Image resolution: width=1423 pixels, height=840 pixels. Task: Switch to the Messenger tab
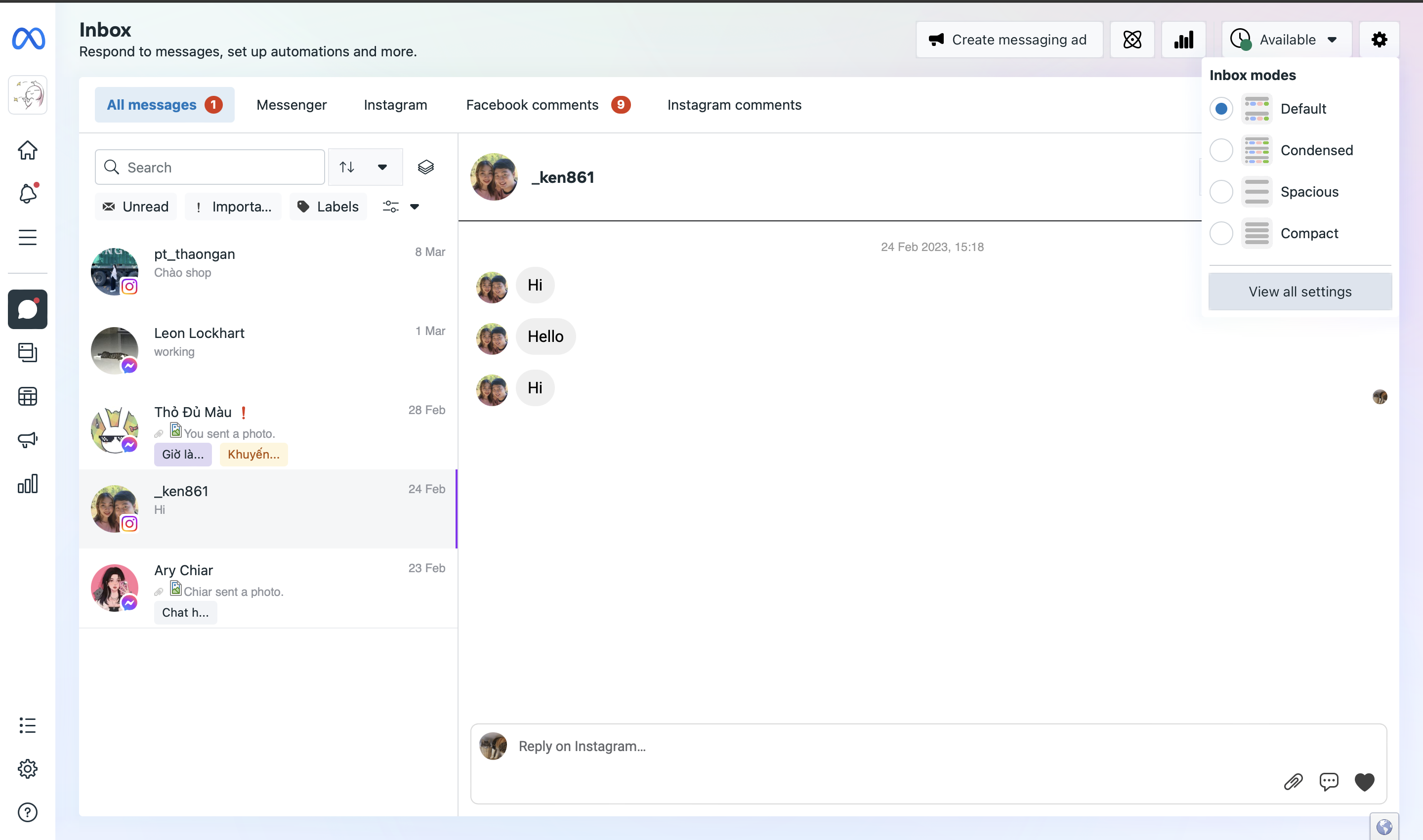[x=292, y=105]
